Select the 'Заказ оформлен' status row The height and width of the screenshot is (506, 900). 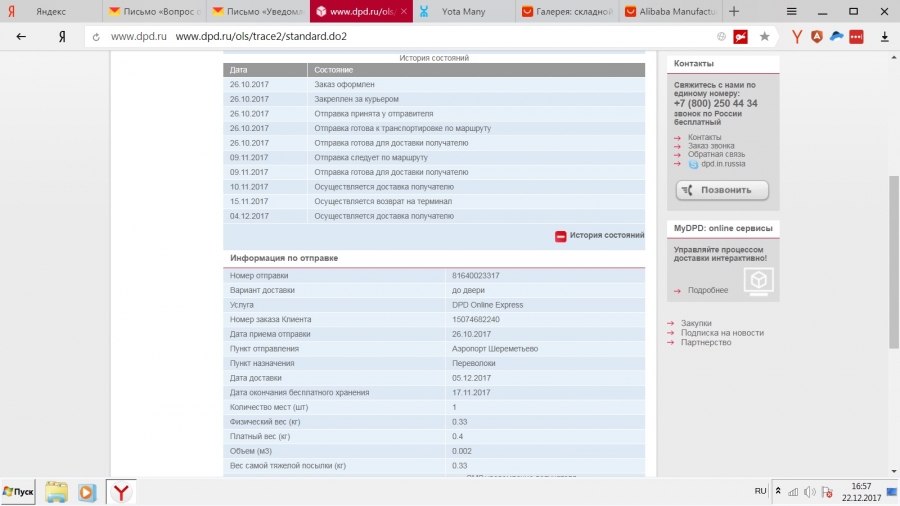click(x=434, y=84)
